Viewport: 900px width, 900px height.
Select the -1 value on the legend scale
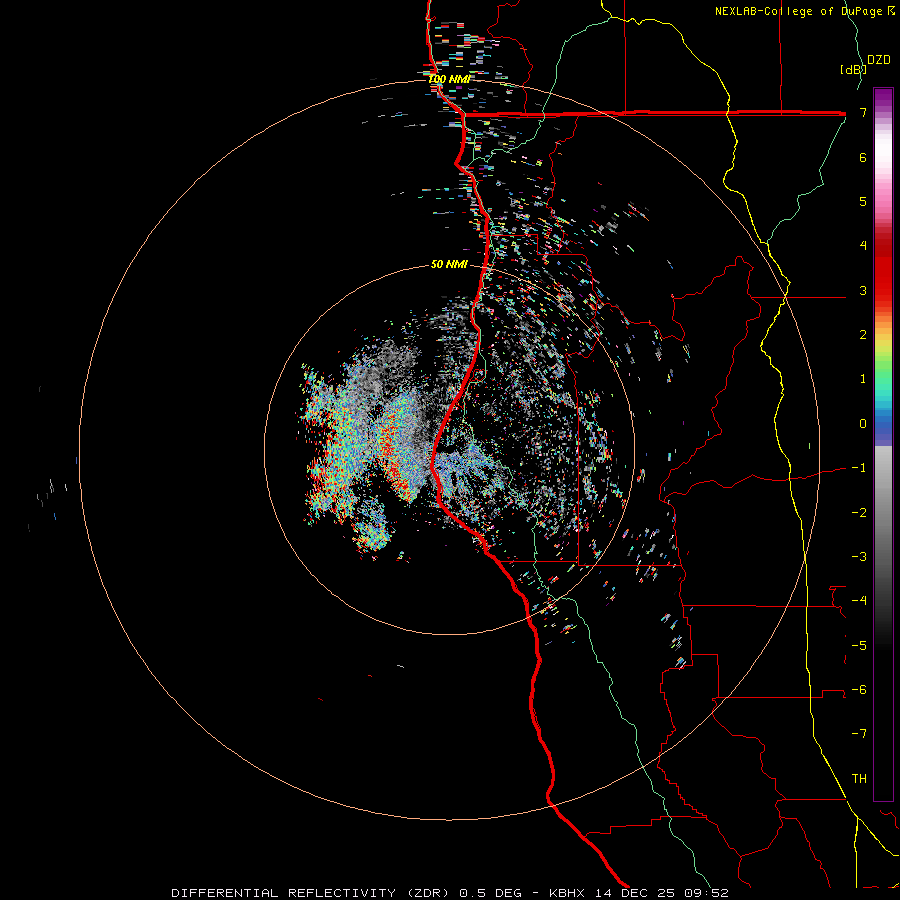[859, 468]
